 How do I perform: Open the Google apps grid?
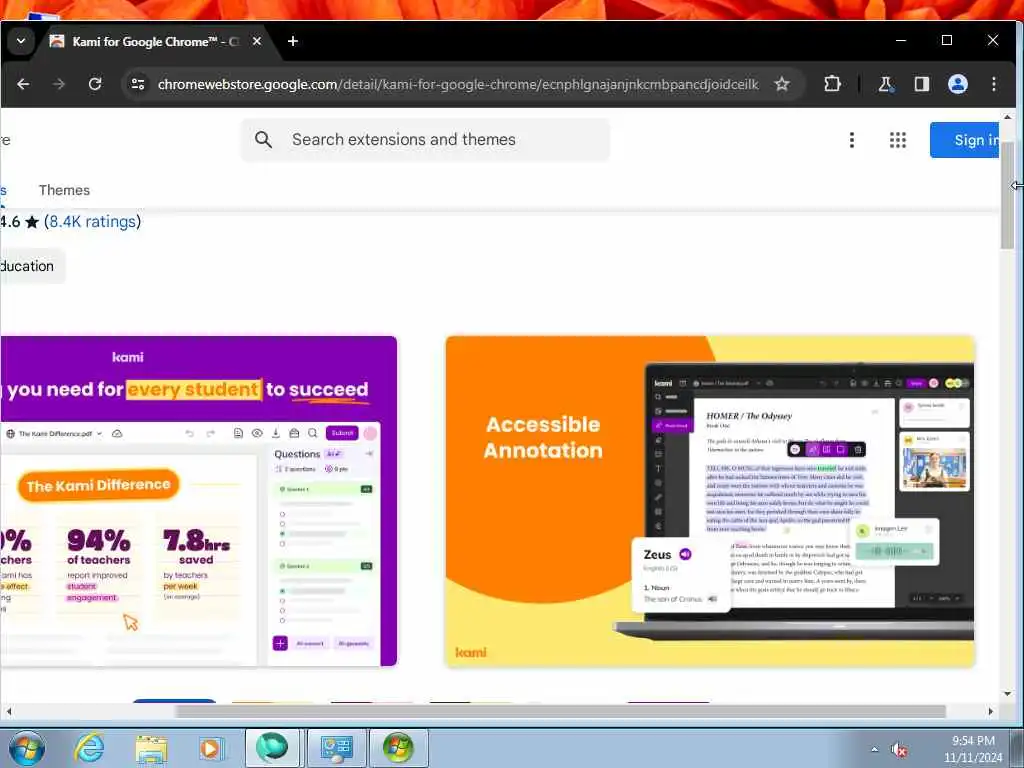[x=897, y=140]
